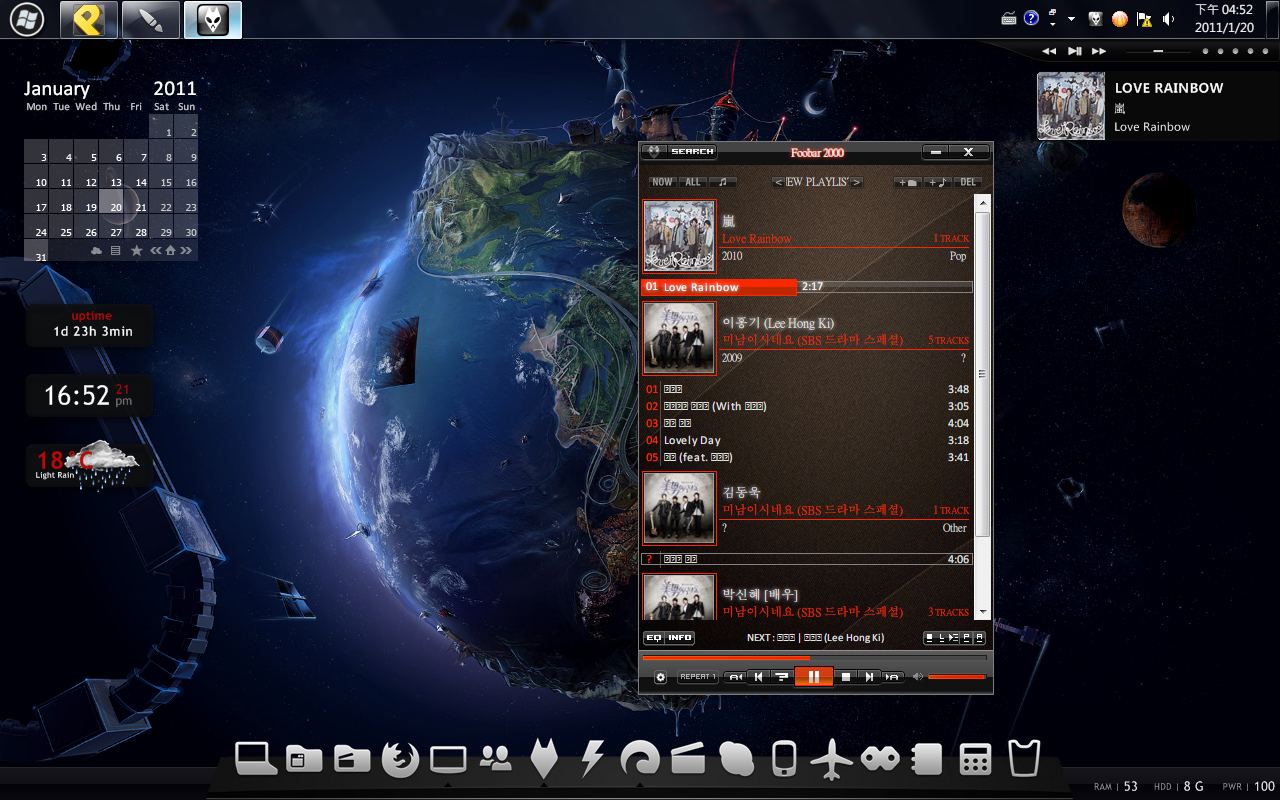Select track 02 with duration 3:05
Viewport: 1280px width, 800px height.
[x=807, y=406]
